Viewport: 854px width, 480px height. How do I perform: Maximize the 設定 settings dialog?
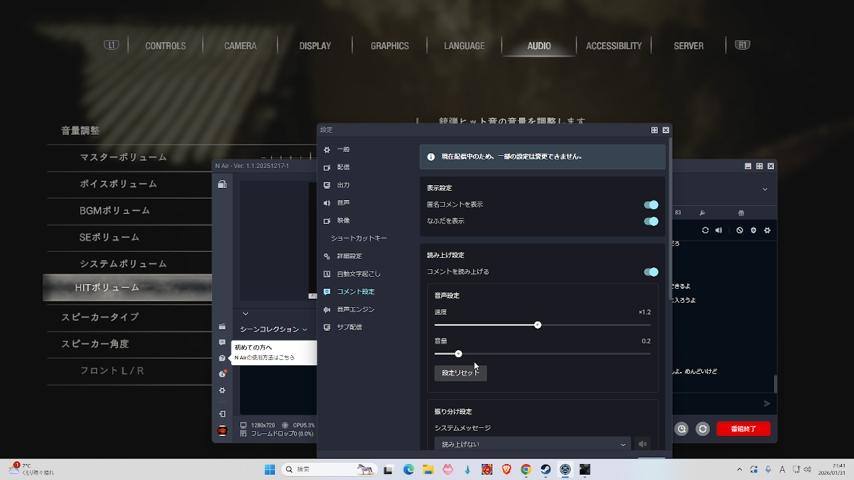point(654,130)
